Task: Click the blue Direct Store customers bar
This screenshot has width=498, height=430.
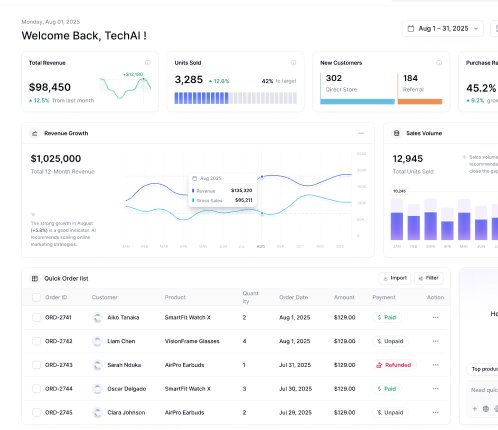Action: point(357,102)
